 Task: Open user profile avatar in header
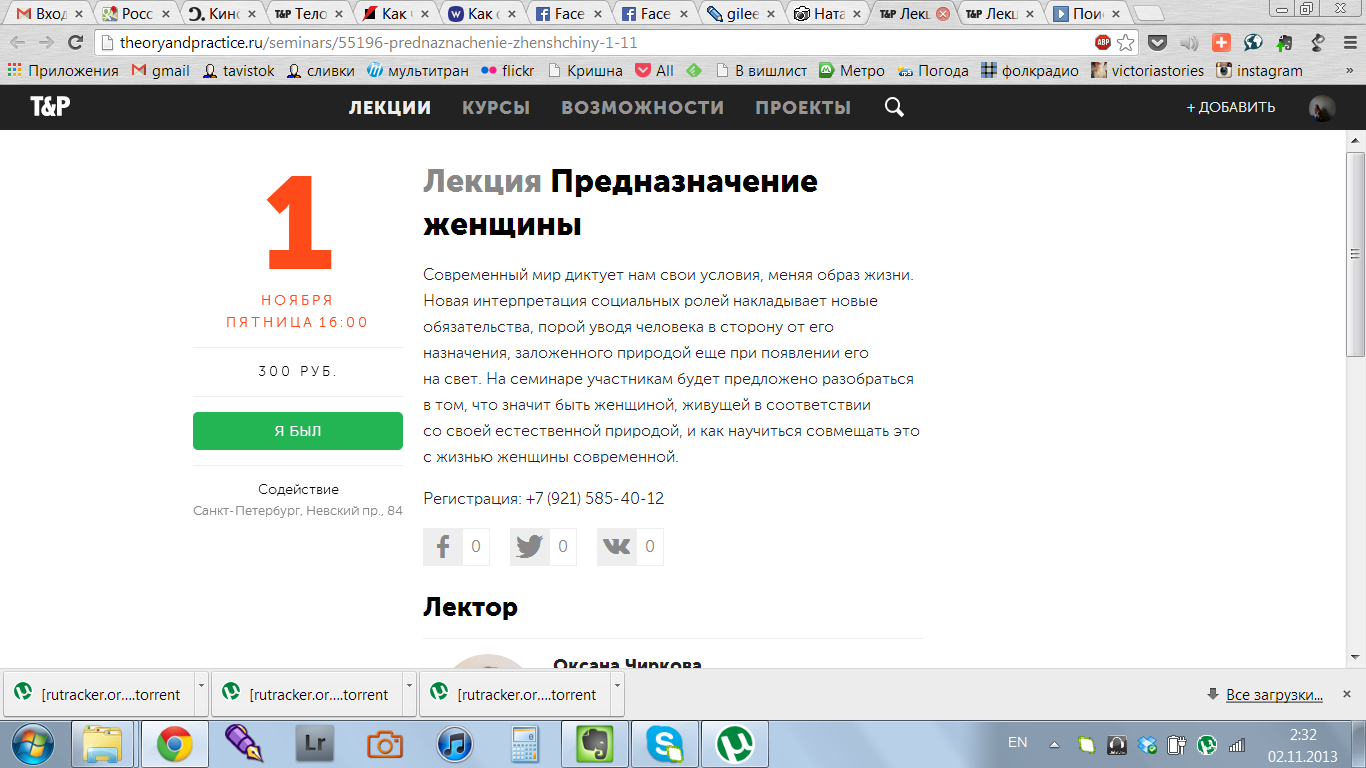click(1322, 109)
